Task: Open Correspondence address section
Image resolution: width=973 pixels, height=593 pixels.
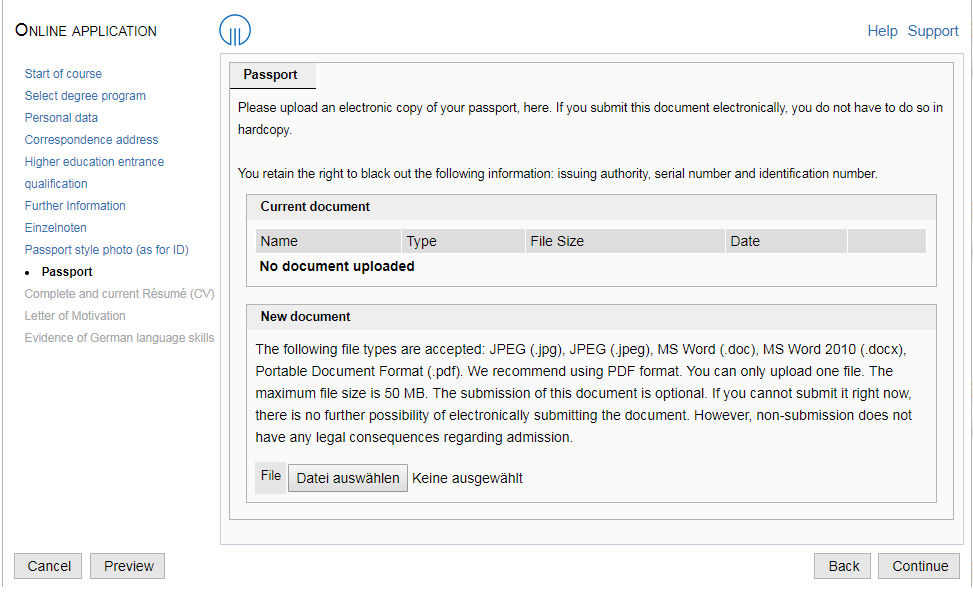Action: 91,140
